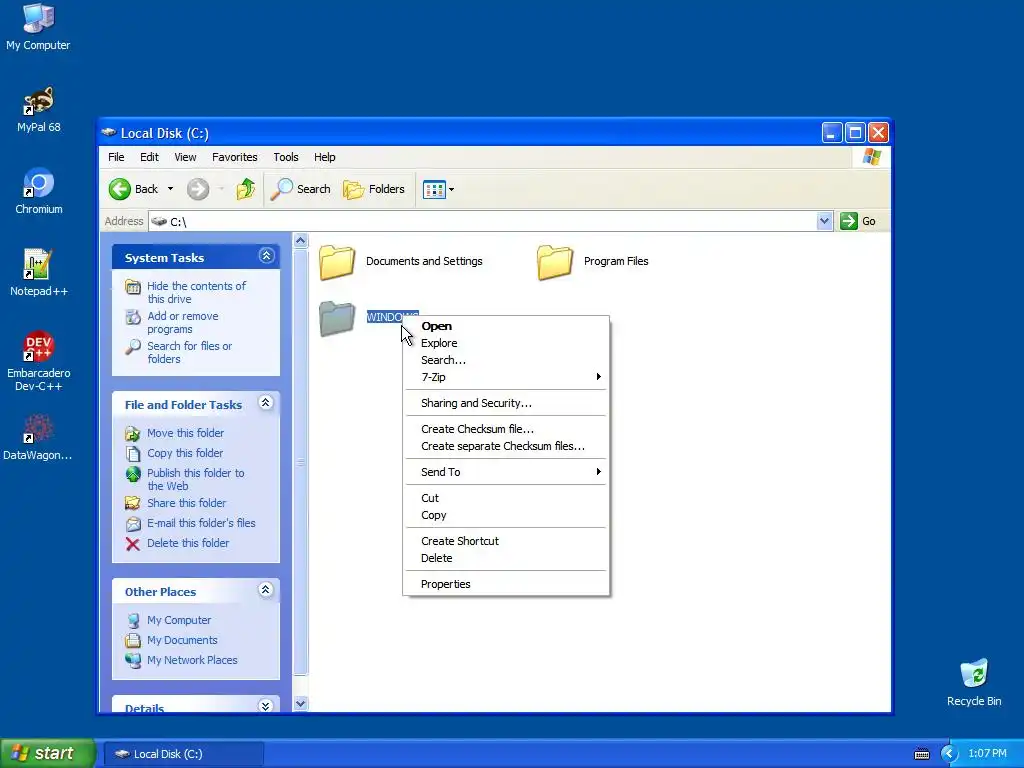
Task: Open DataWagon desktop shortcut
Action: 38,438
